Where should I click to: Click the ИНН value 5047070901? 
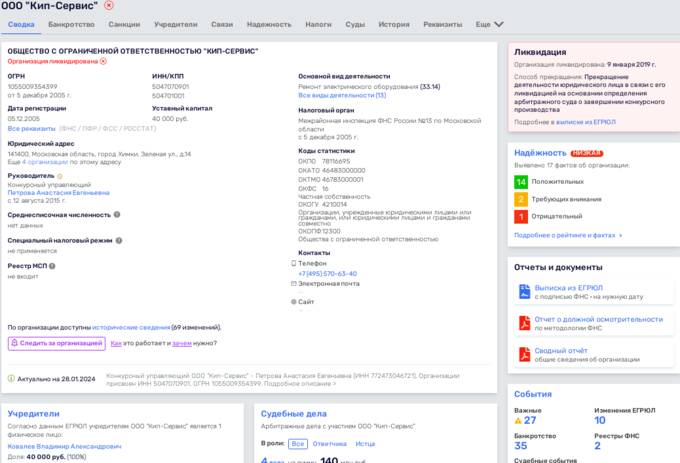coord(170,87)
